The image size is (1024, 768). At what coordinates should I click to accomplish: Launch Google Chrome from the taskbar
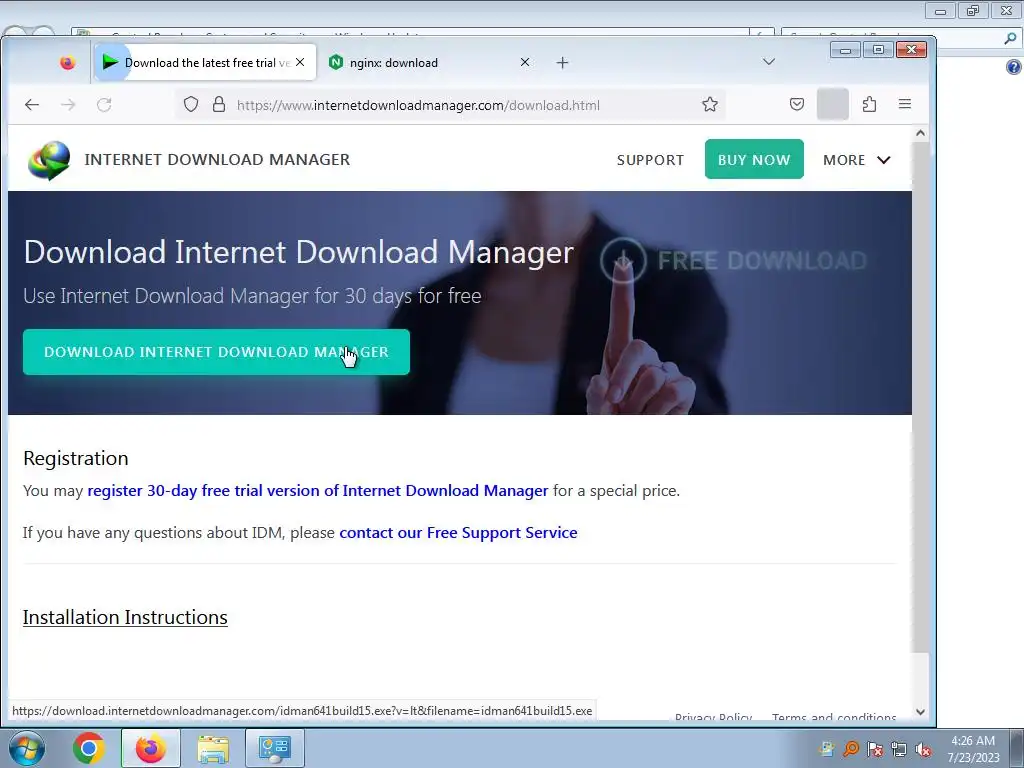pos(89,748)
